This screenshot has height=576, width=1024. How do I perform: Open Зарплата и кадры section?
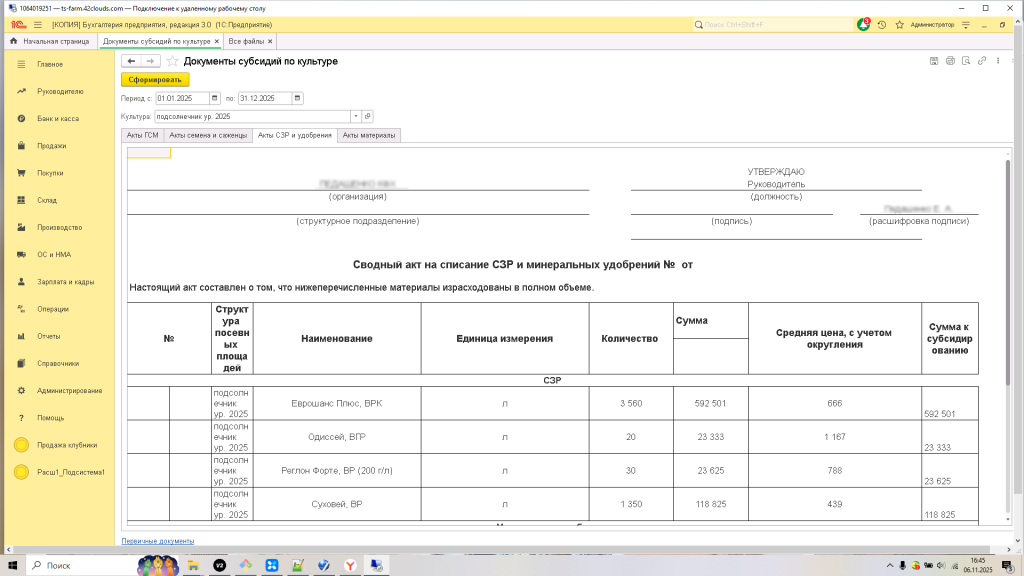pyautogui.click(x=65, y=282)
